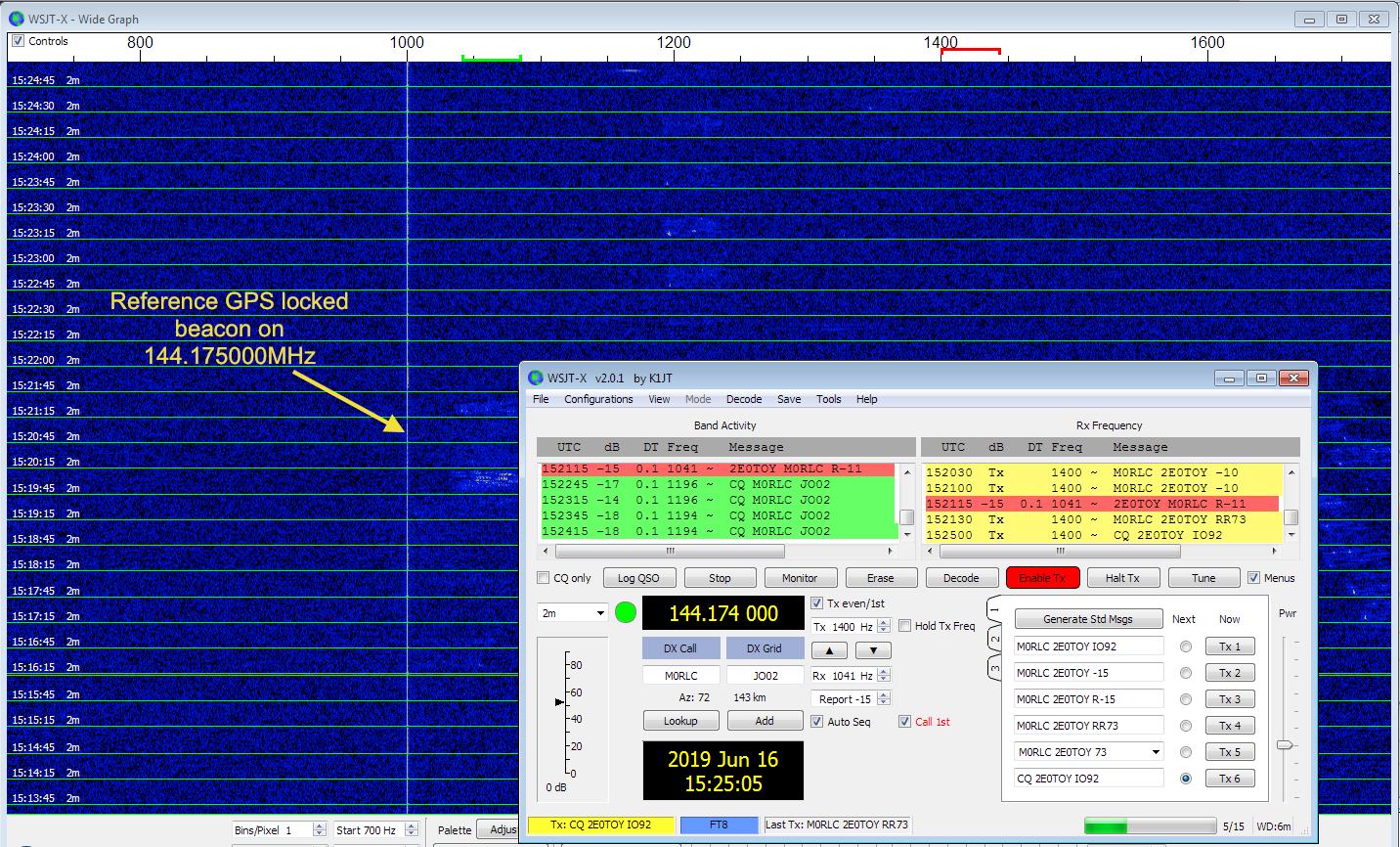Image resolution: width=1400 pixels, height=847 pixels.
Task: Click the Erase button
Action: tap(880, 578)
